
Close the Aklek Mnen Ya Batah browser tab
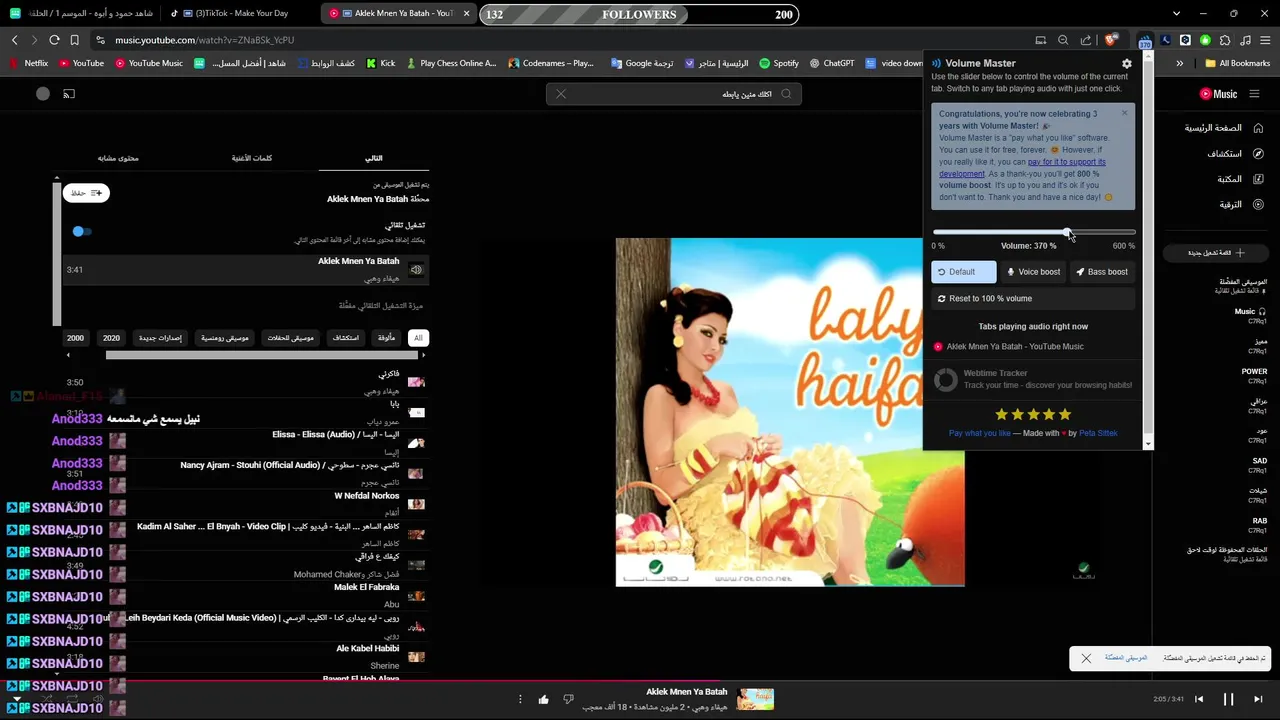(x=466, y=14)
